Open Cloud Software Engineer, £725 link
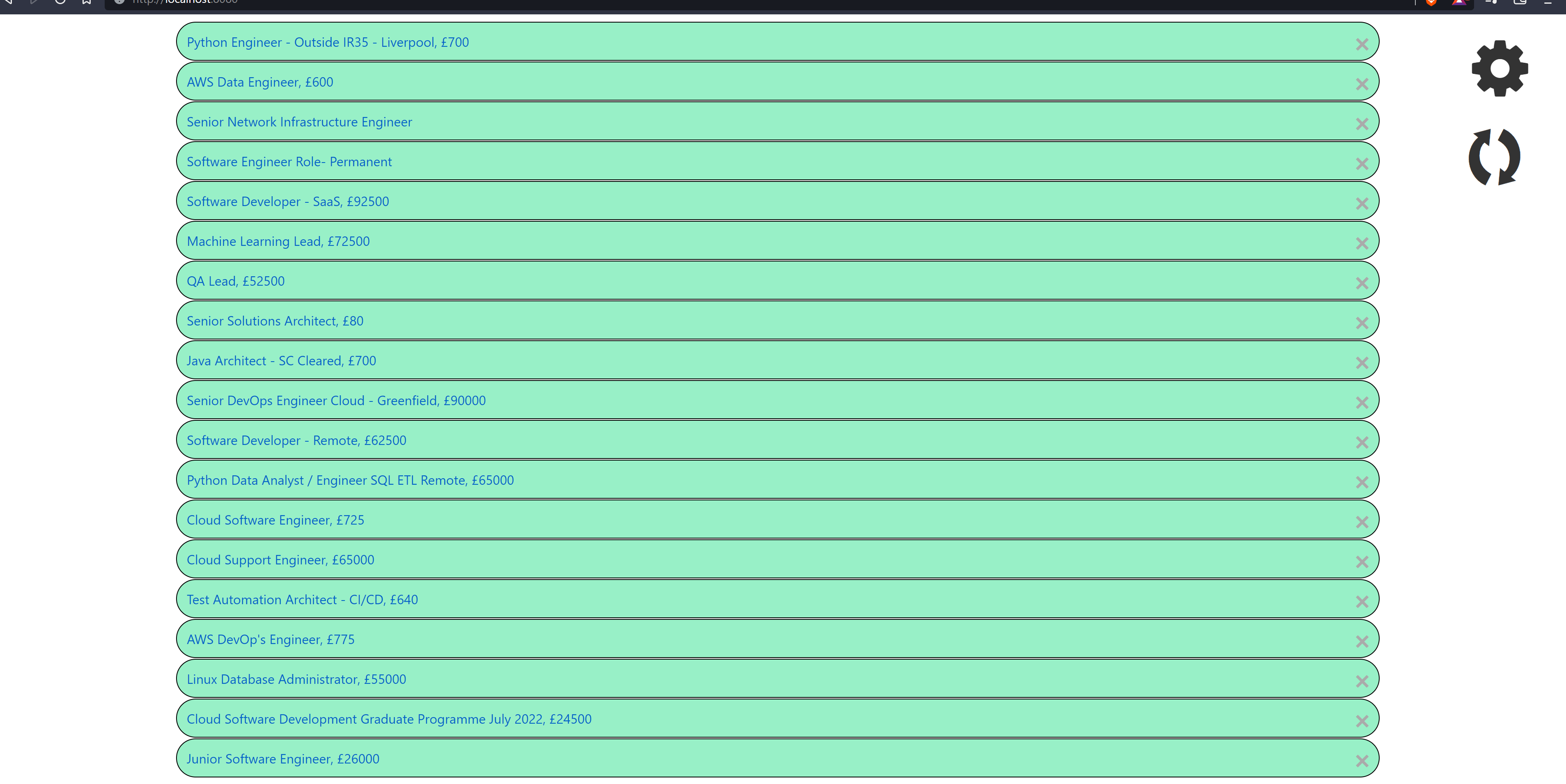Image resolution: width=1566 pixels, height=784 pixels. [x=275, y=520]
